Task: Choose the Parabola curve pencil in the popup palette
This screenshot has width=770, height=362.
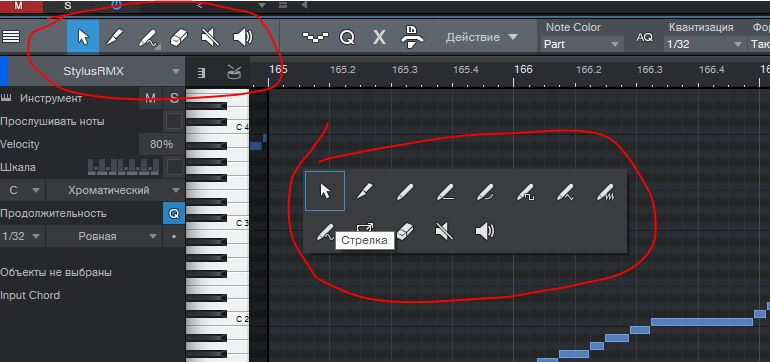Action: pyautogui.click(x=485, y=191)
